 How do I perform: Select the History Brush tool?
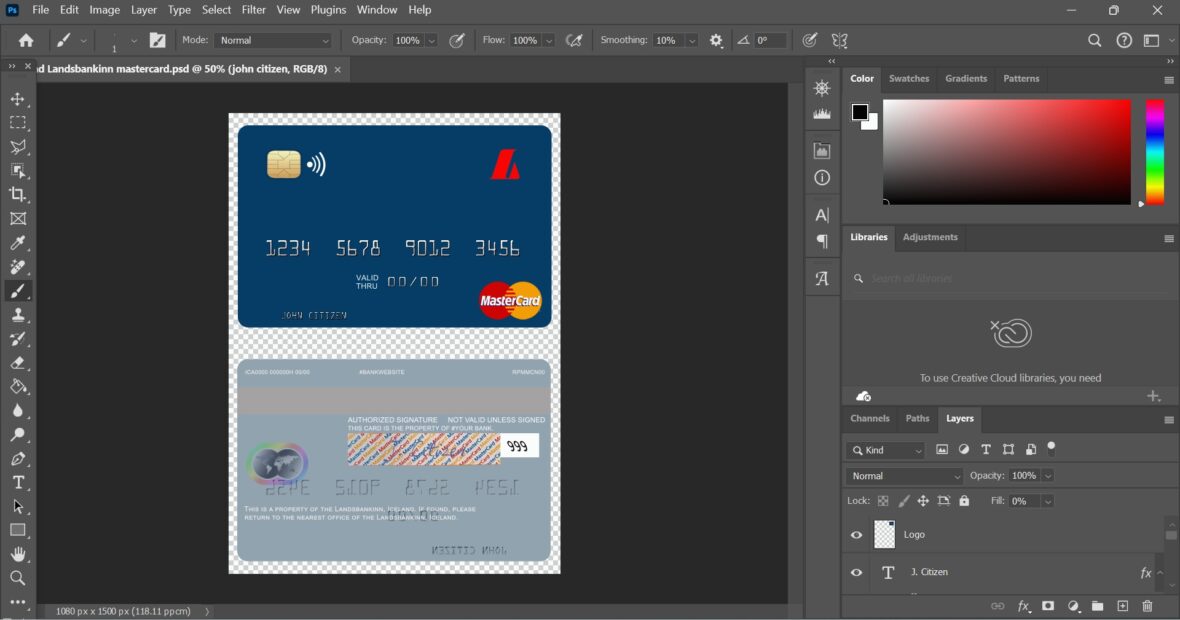coord(17,339)
